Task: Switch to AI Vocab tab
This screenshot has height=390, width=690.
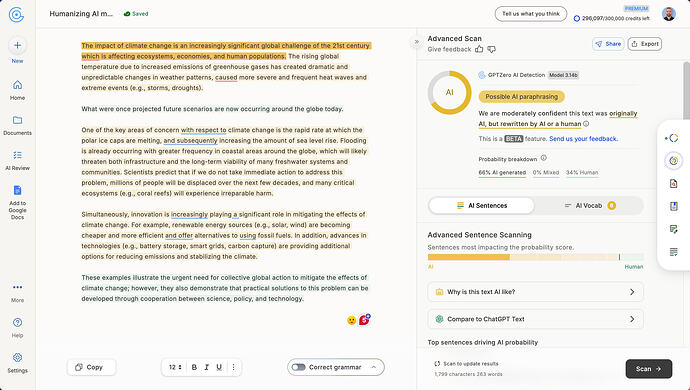Action: (x=589, y=206)
